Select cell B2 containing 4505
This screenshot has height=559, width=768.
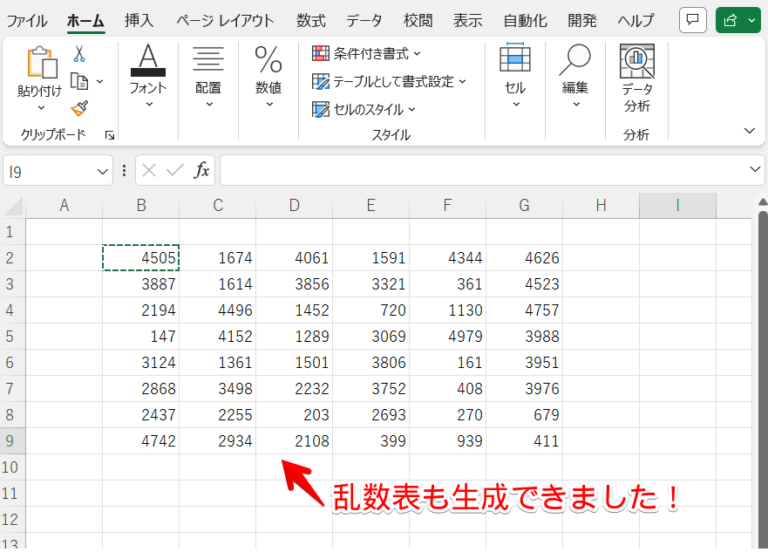point(141,258)
